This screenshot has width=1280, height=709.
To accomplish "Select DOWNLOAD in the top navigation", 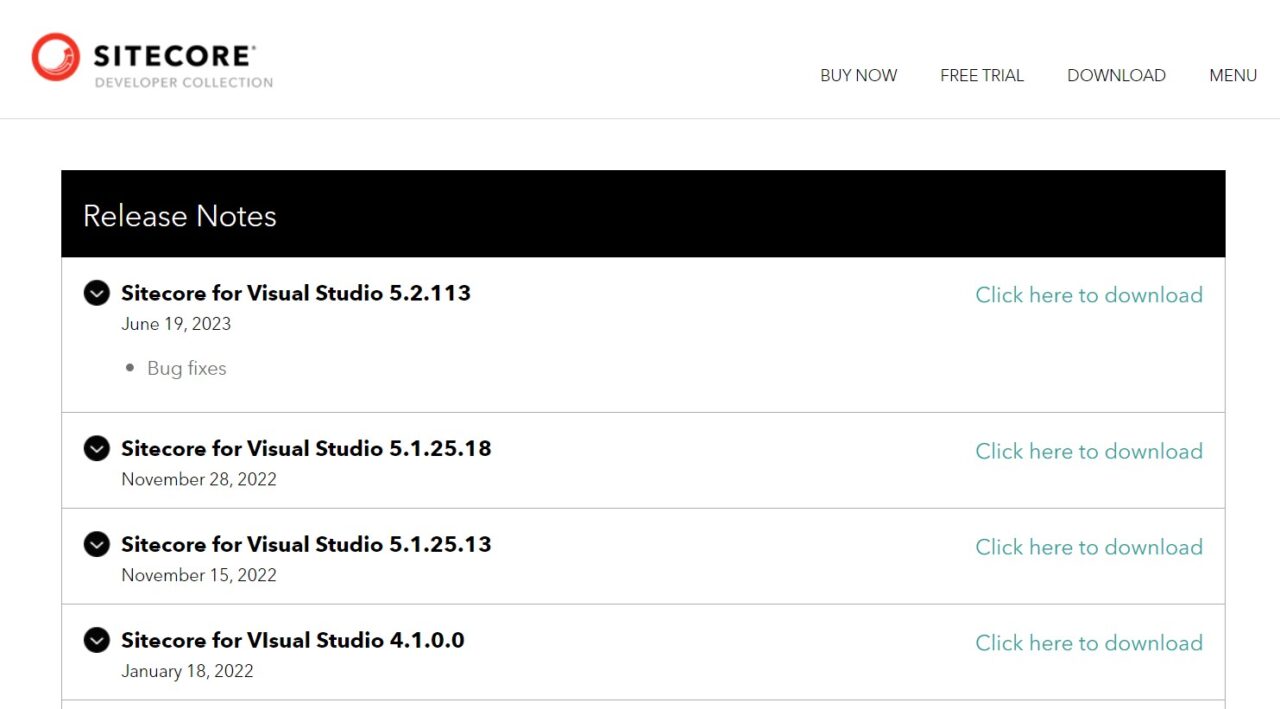I will click(1116, 75).
